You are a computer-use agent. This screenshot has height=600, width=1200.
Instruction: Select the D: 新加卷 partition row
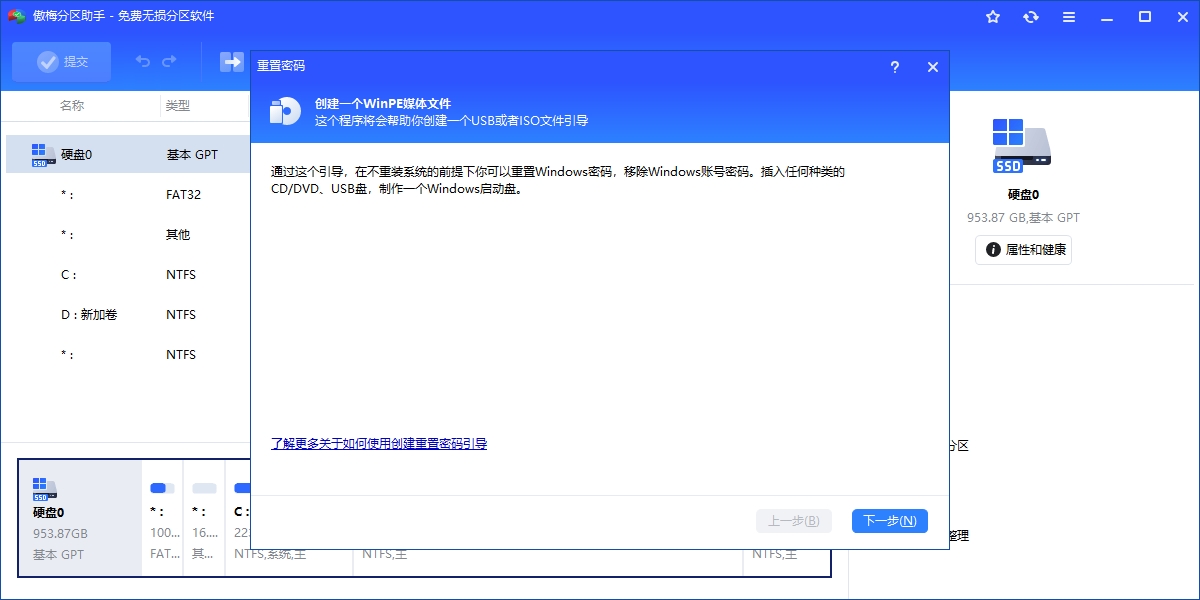pos(127,314)
